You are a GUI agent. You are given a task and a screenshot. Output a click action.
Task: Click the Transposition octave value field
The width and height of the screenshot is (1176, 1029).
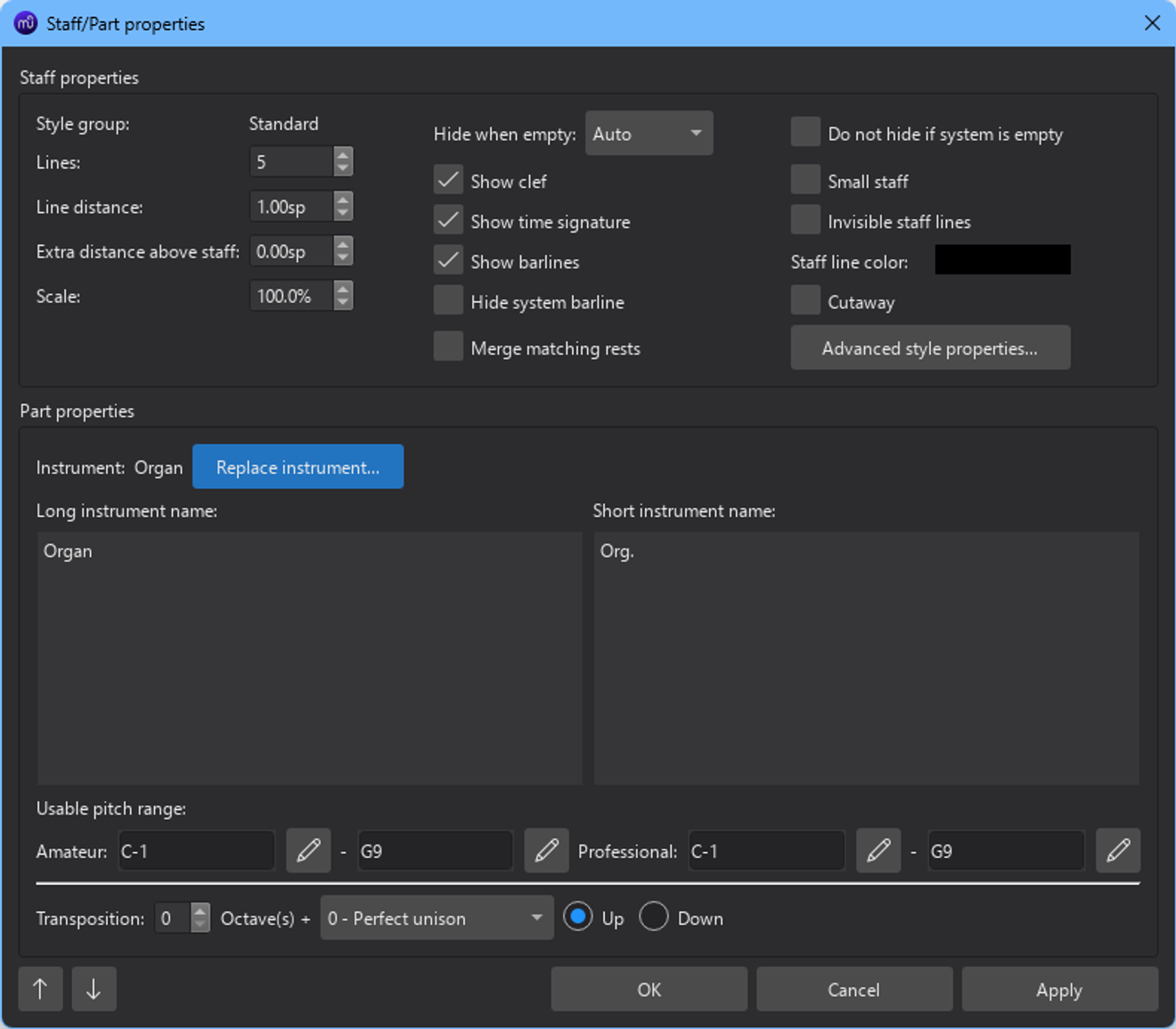tap(173, 918)
